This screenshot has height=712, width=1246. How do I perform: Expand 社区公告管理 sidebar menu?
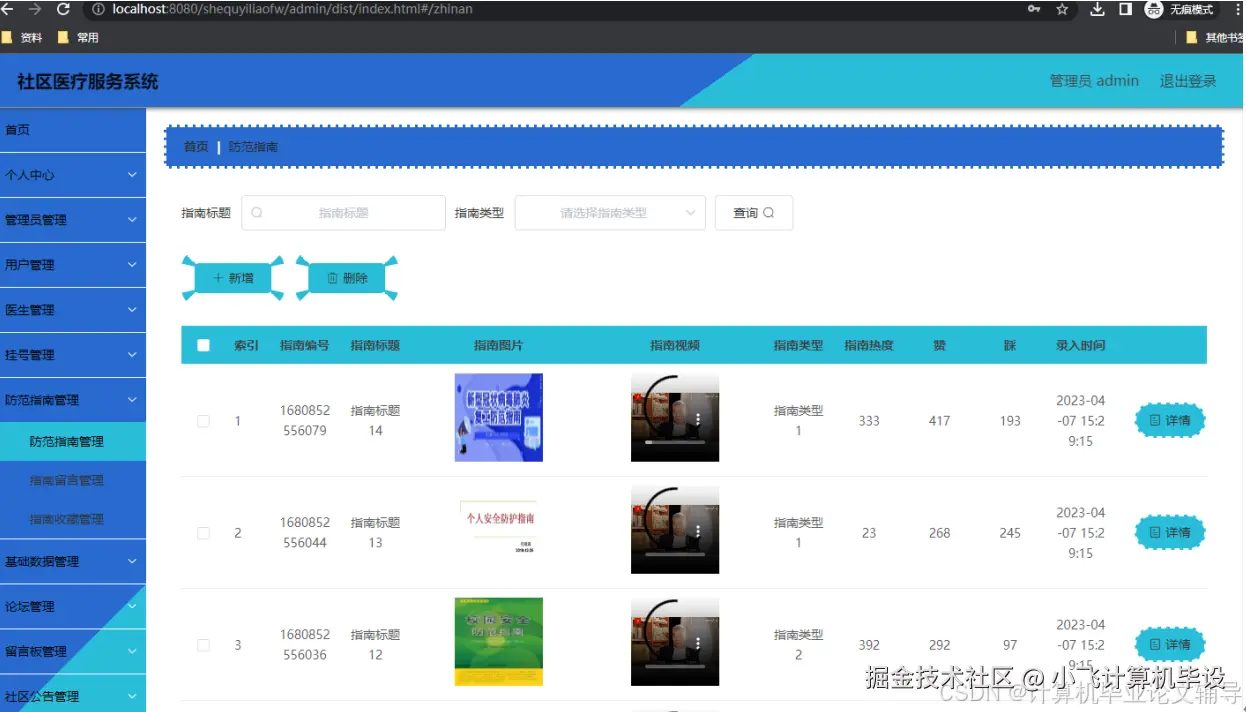73,696
